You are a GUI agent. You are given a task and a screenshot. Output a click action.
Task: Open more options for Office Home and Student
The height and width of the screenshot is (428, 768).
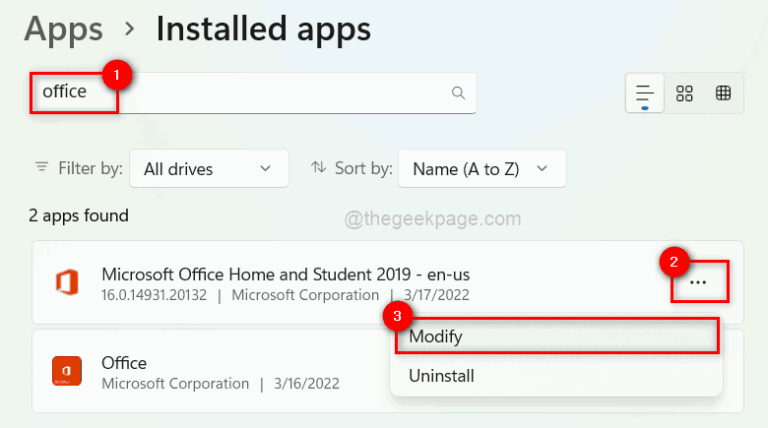(x=697, y=282)
